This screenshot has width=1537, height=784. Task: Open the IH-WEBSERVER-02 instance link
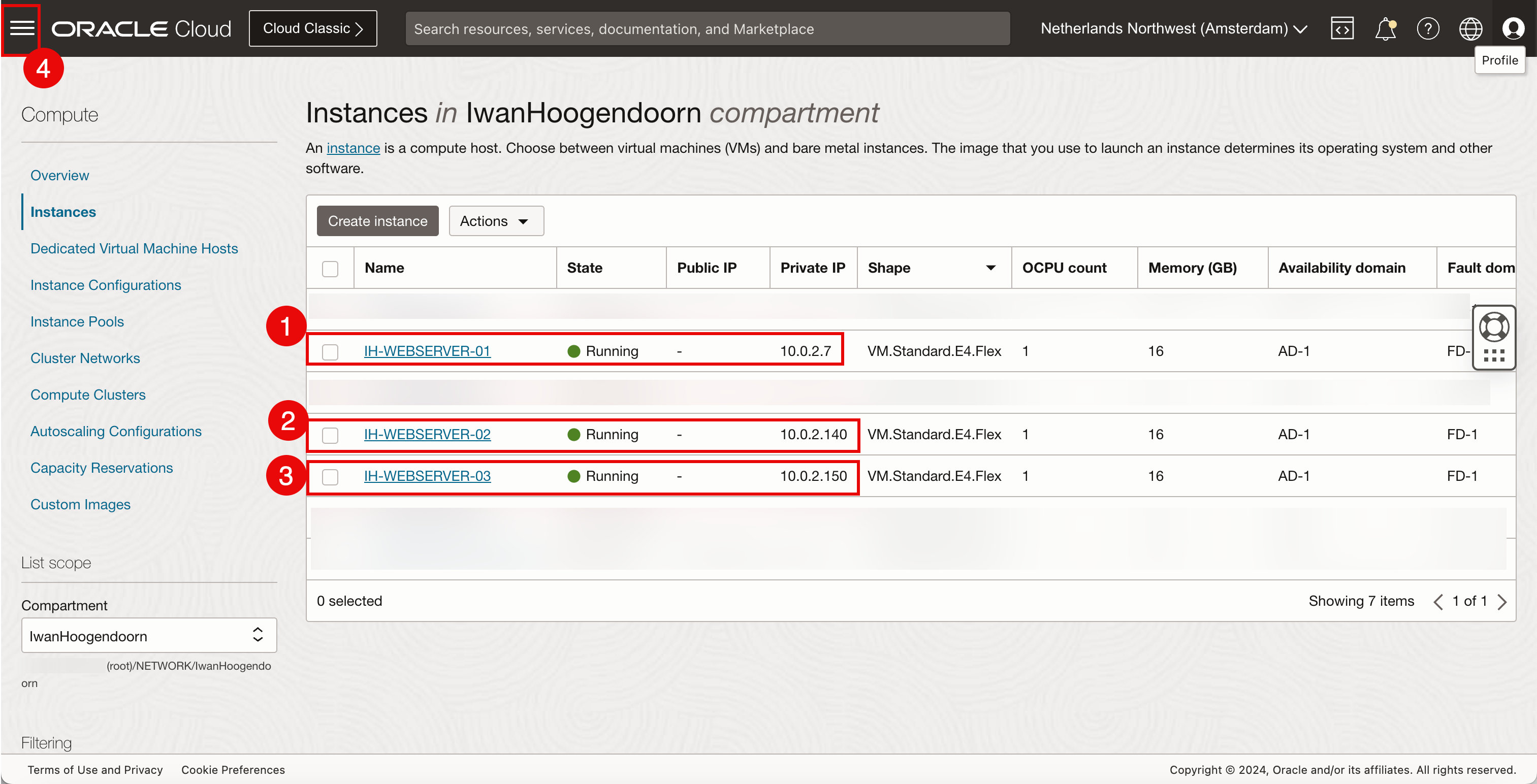[x=427, y=434]
